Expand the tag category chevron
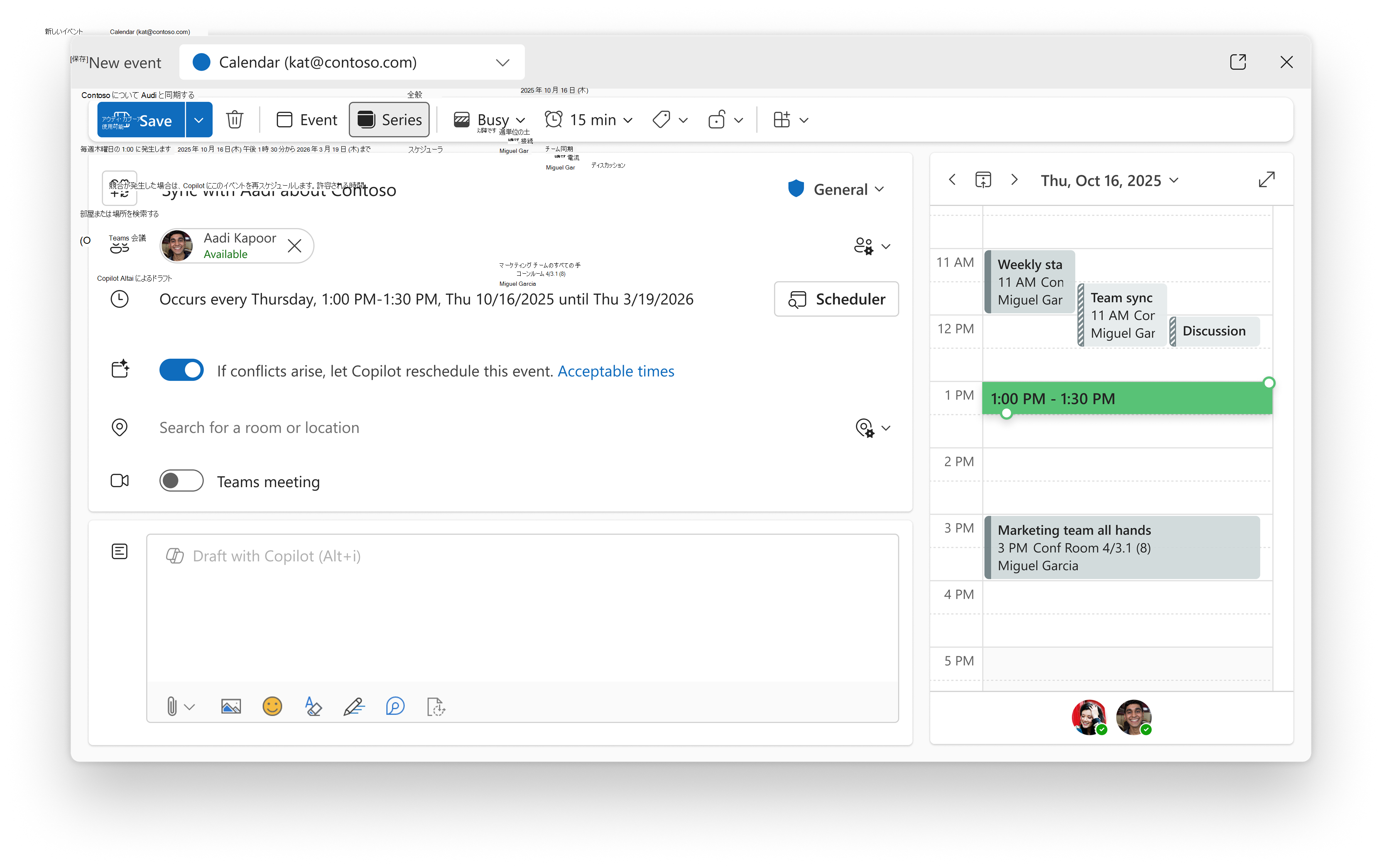The height and width of the screenshot is (868, 1382). [684, 120]
